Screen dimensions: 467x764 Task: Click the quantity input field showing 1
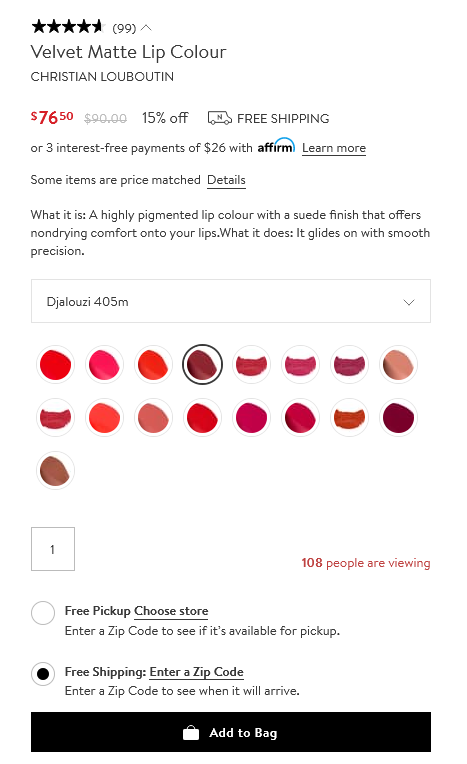tap(53, 549)
